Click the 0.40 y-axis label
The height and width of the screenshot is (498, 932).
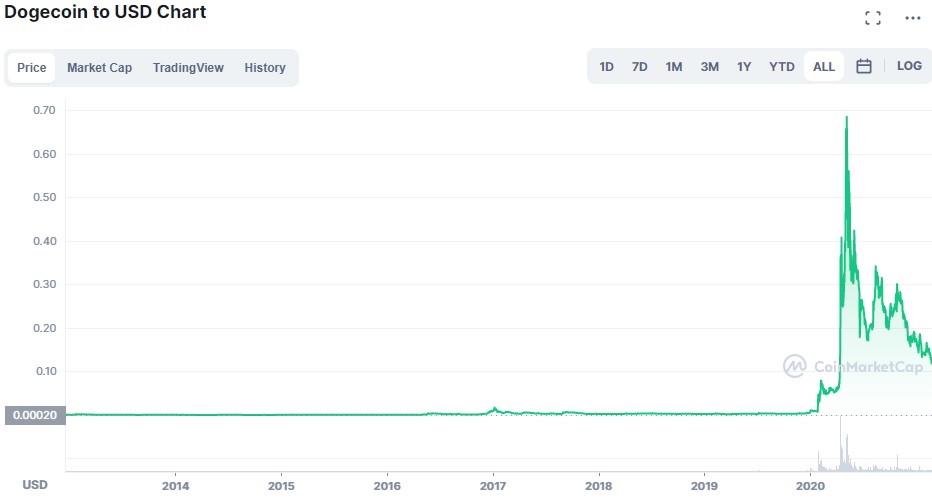coord(44,241)
